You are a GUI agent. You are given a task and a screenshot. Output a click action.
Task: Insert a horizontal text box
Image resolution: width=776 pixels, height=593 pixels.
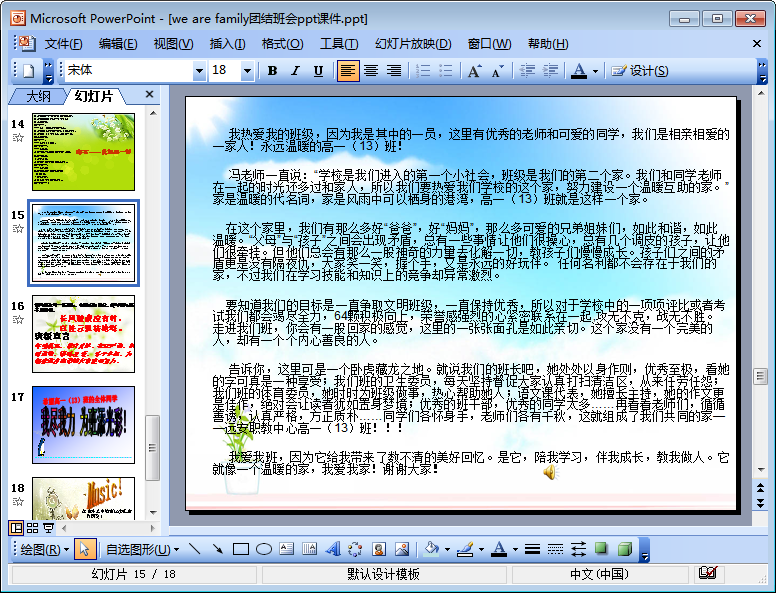[x=287, y=549]
